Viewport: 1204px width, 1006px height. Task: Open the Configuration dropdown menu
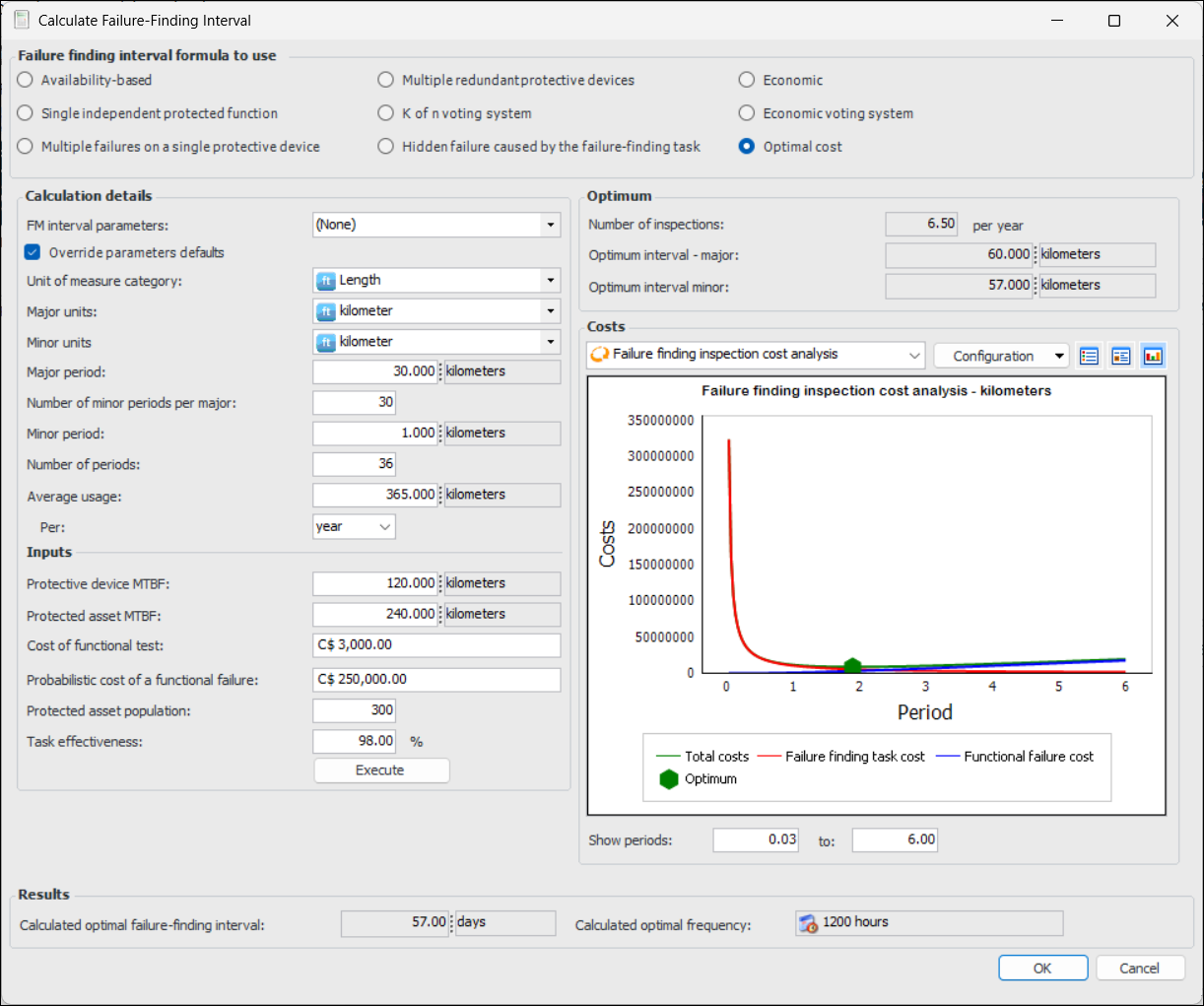click(1059, 356)
